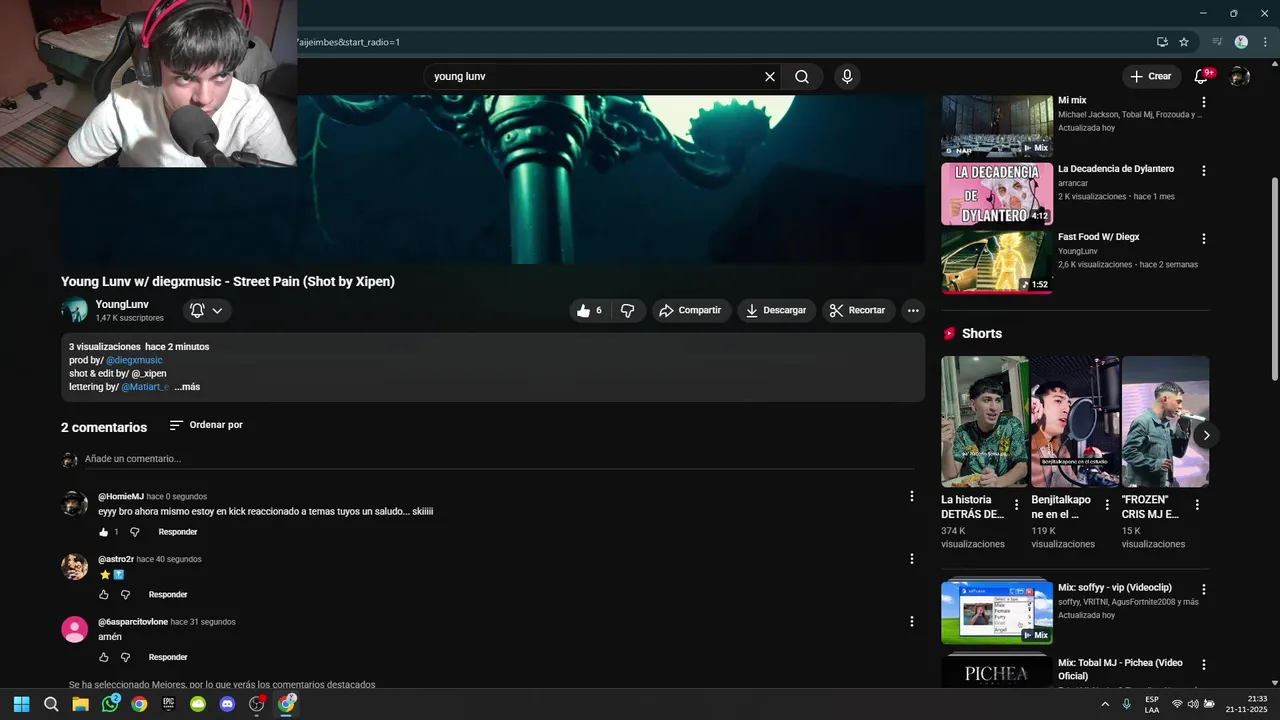This screenshot has height=720, width=1280.
Task: Open subscription notification bell dropdown
Action: (207, 311)
